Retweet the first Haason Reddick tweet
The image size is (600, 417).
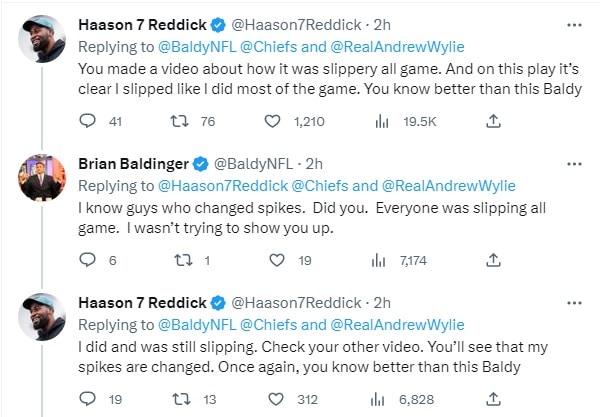coord(179,122)
